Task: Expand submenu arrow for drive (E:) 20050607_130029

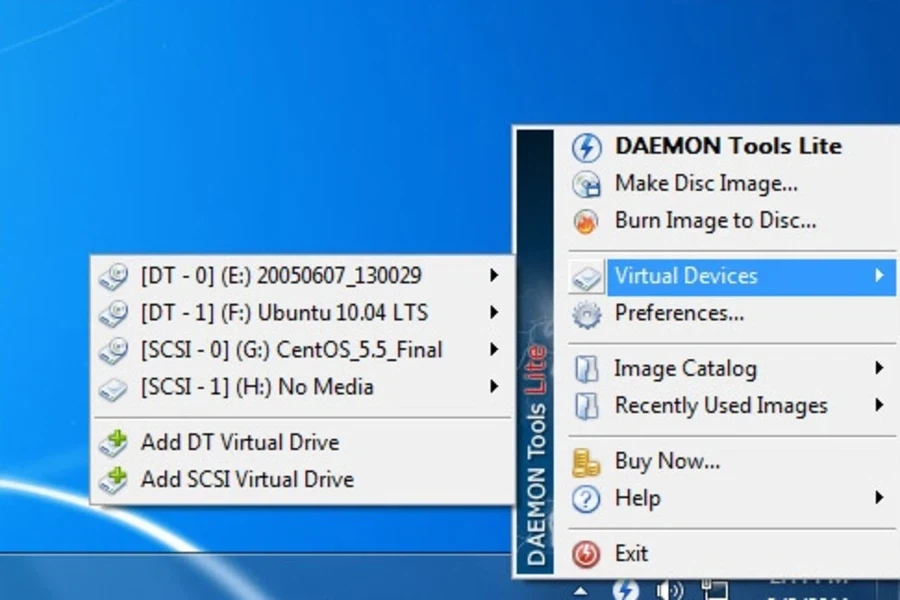Action: click(x=494, y=275)
